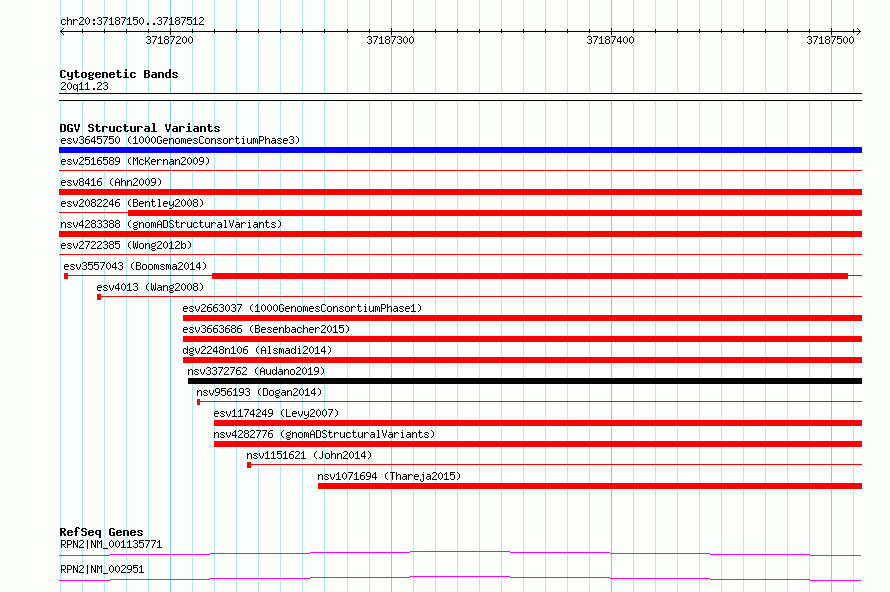
Task: Select the esv3663686 (Besenbacher2015) label
Action: point(266,329)
